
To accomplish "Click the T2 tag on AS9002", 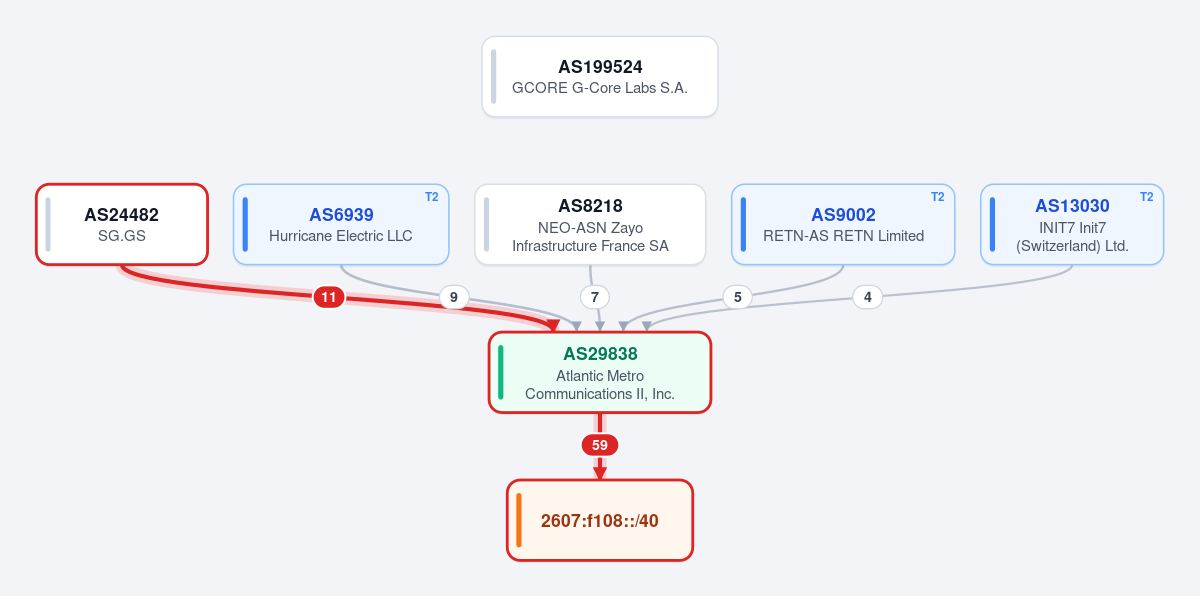I will [x=938, y=197].
